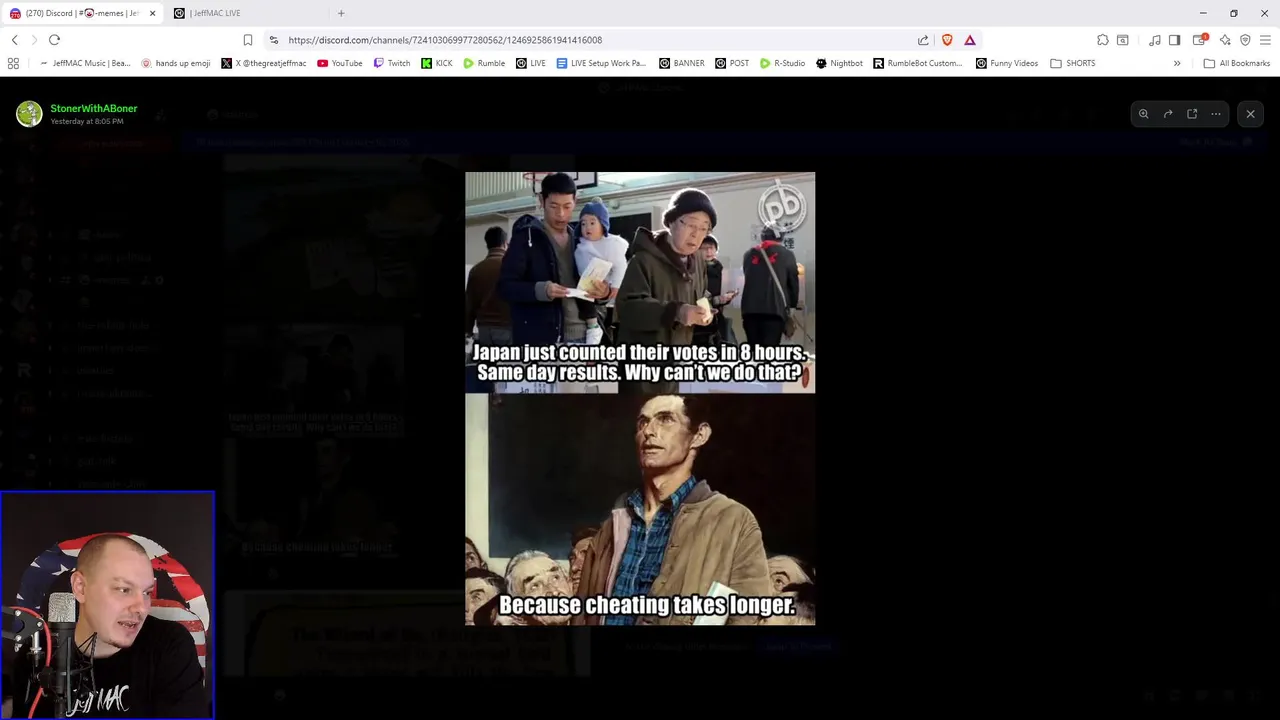Screen dimensions: 1280x720
Task: Open the apps grid icon in bookmarks bar
Action: [13, 63]
